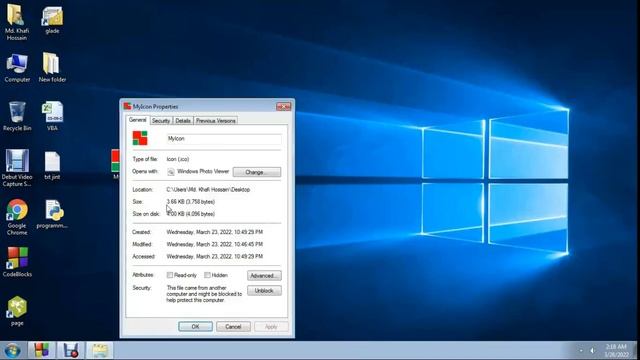
Task: Select the programm Python file icon
Action: point(53,210)
